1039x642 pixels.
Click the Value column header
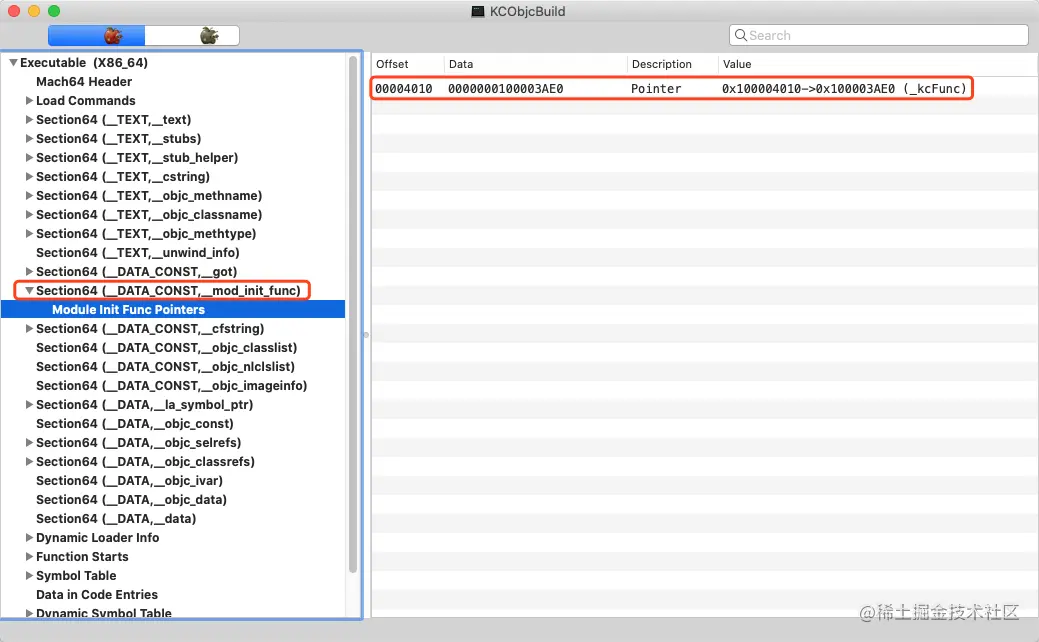coord(877,64)
